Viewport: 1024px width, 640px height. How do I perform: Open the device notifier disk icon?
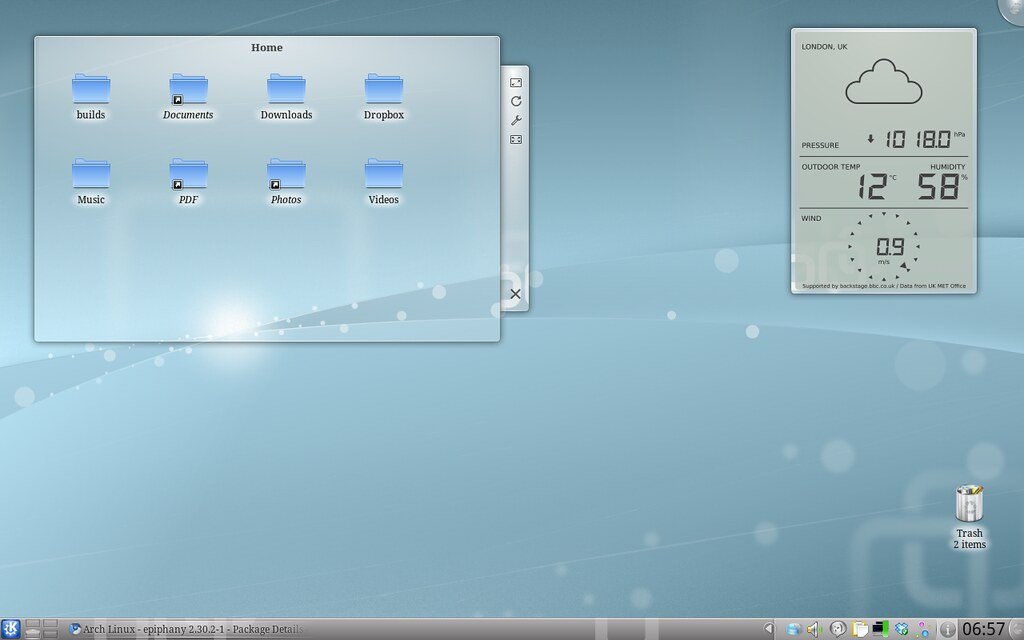click(x=794, y=629)
